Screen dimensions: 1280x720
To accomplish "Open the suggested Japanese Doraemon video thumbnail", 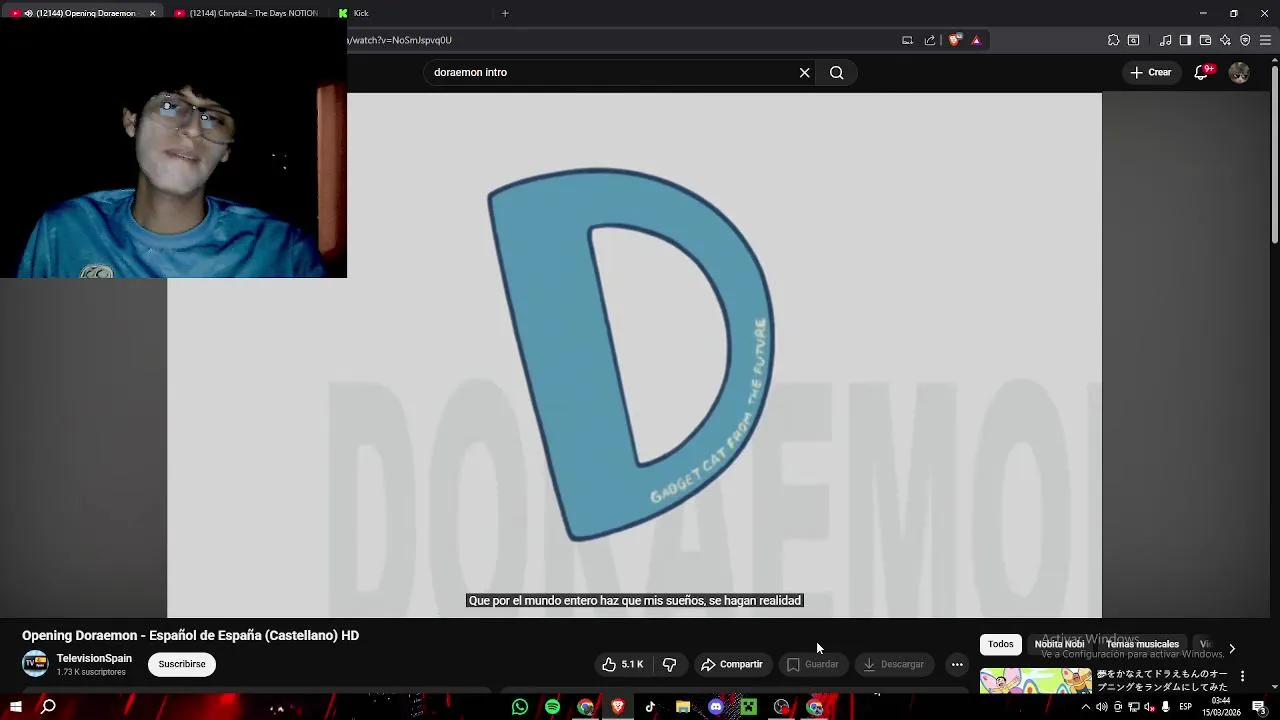I will pyautogui.click(x=1036, y=680).
